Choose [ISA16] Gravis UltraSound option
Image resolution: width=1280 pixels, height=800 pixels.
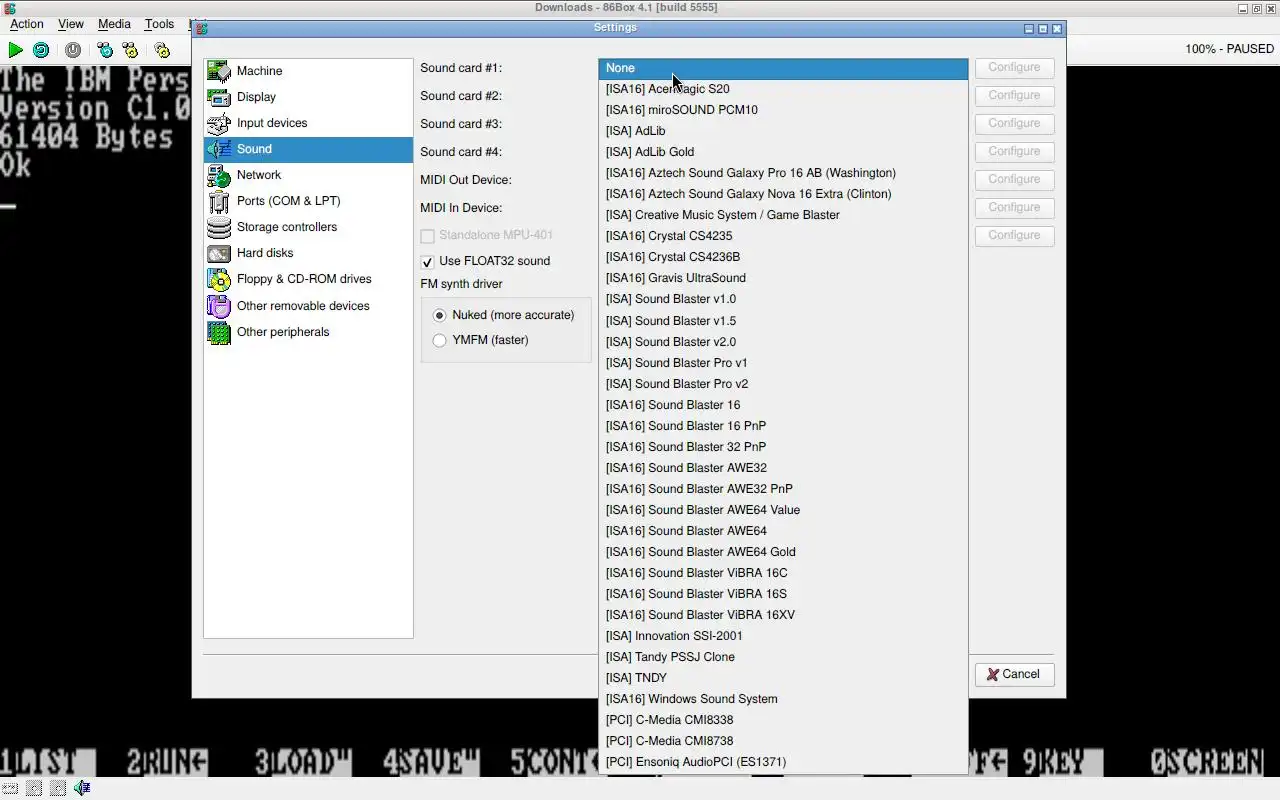(x=783, y=278)
